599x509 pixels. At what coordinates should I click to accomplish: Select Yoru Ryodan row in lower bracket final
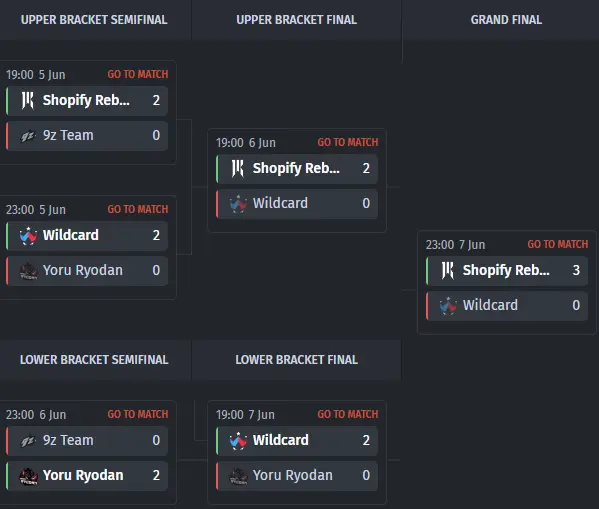coord(297,476)
